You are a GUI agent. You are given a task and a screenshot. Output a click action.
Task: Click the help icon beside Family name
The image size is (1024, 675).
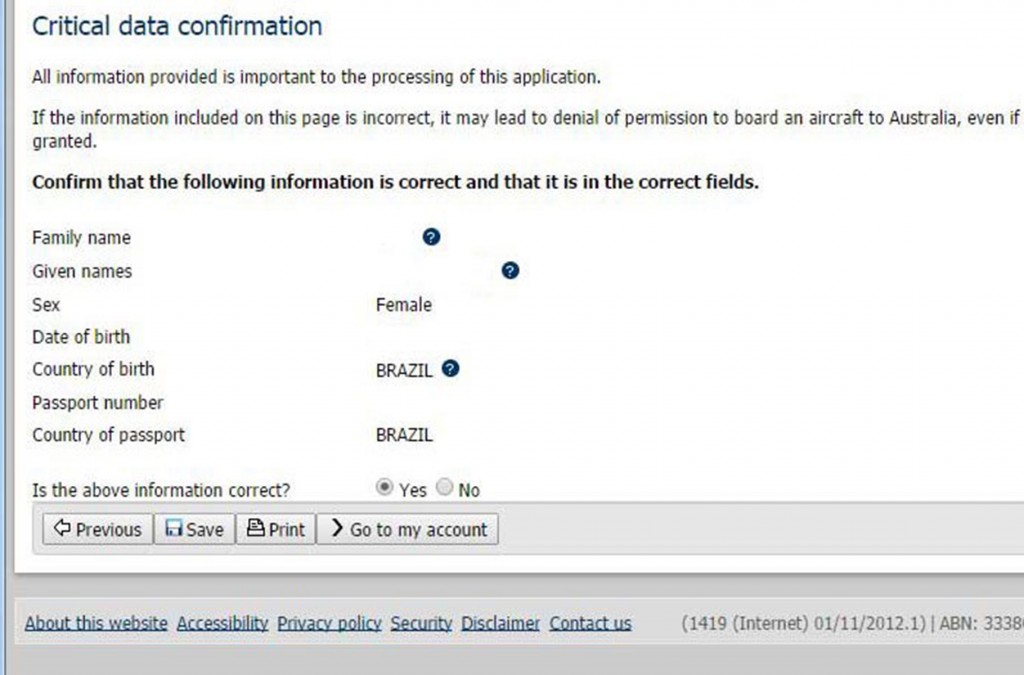[x=431, y=237]
